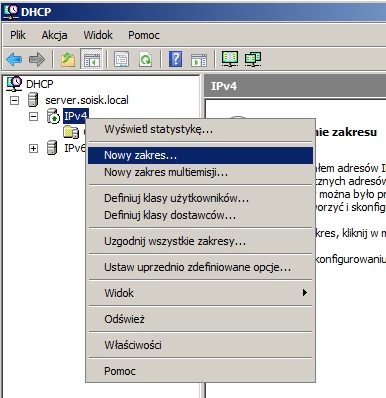386x398 pixels.
Task: Select Nowy zakres multiemisji… menu entry
Action: 200,172
